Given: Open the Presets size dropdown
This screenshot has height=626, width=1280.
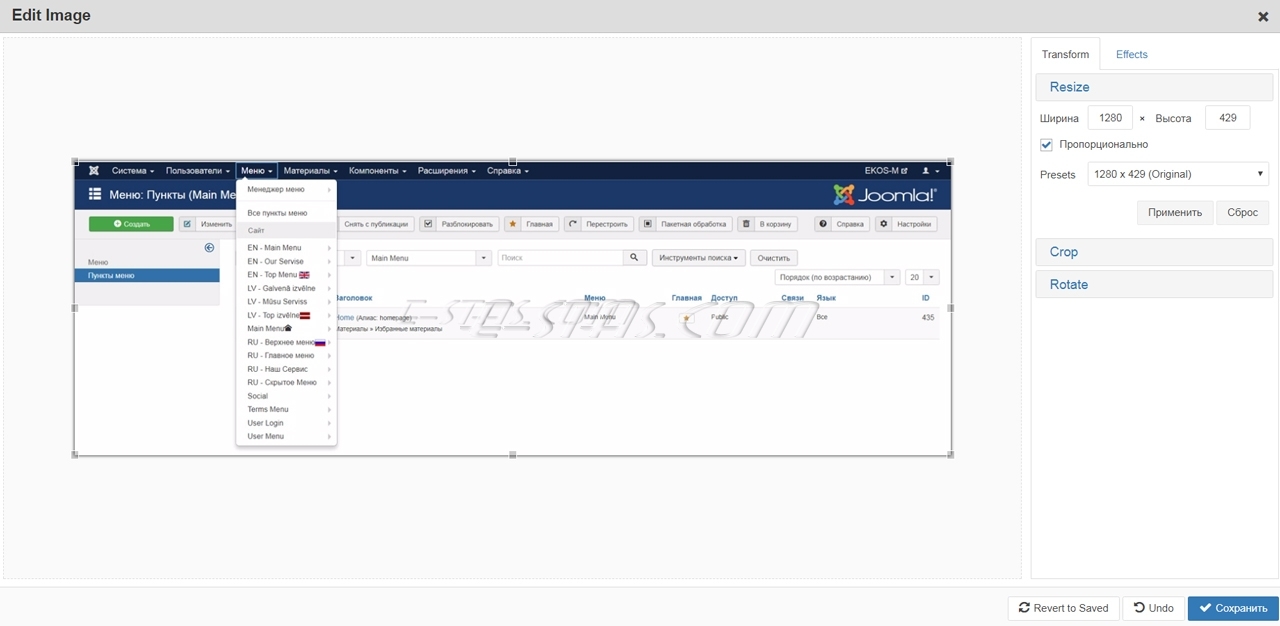Looking at the screenshot, I should click(x=1178, y=174).
